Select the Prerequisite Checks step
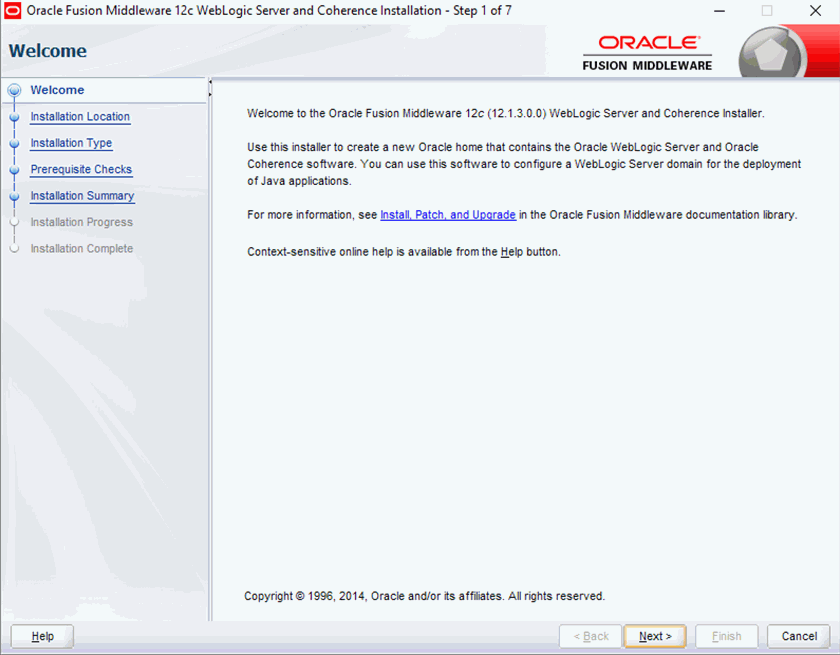The height and width of the screenshot is (655, 840). (81, 169)
